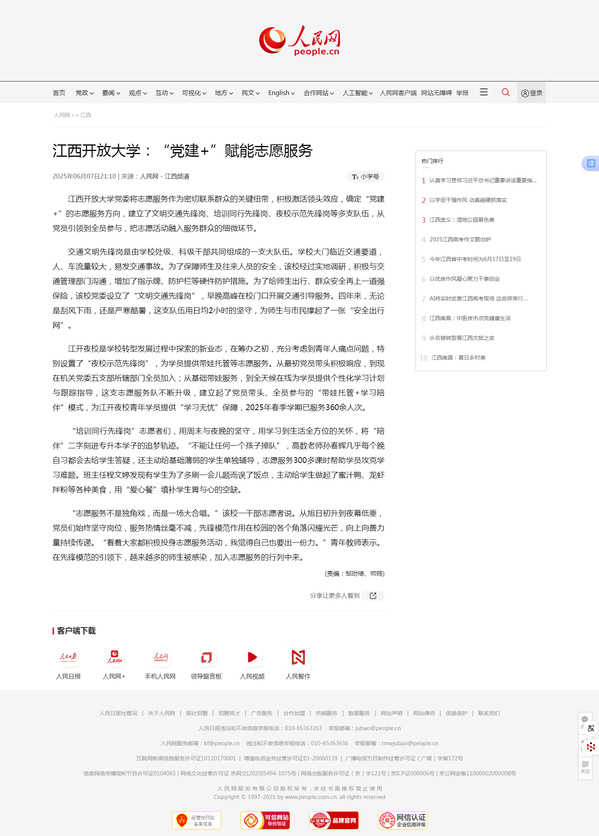This screenshot has width=599, height=836.
Task: Expand the English language dropdown
Action: [281, 93]
